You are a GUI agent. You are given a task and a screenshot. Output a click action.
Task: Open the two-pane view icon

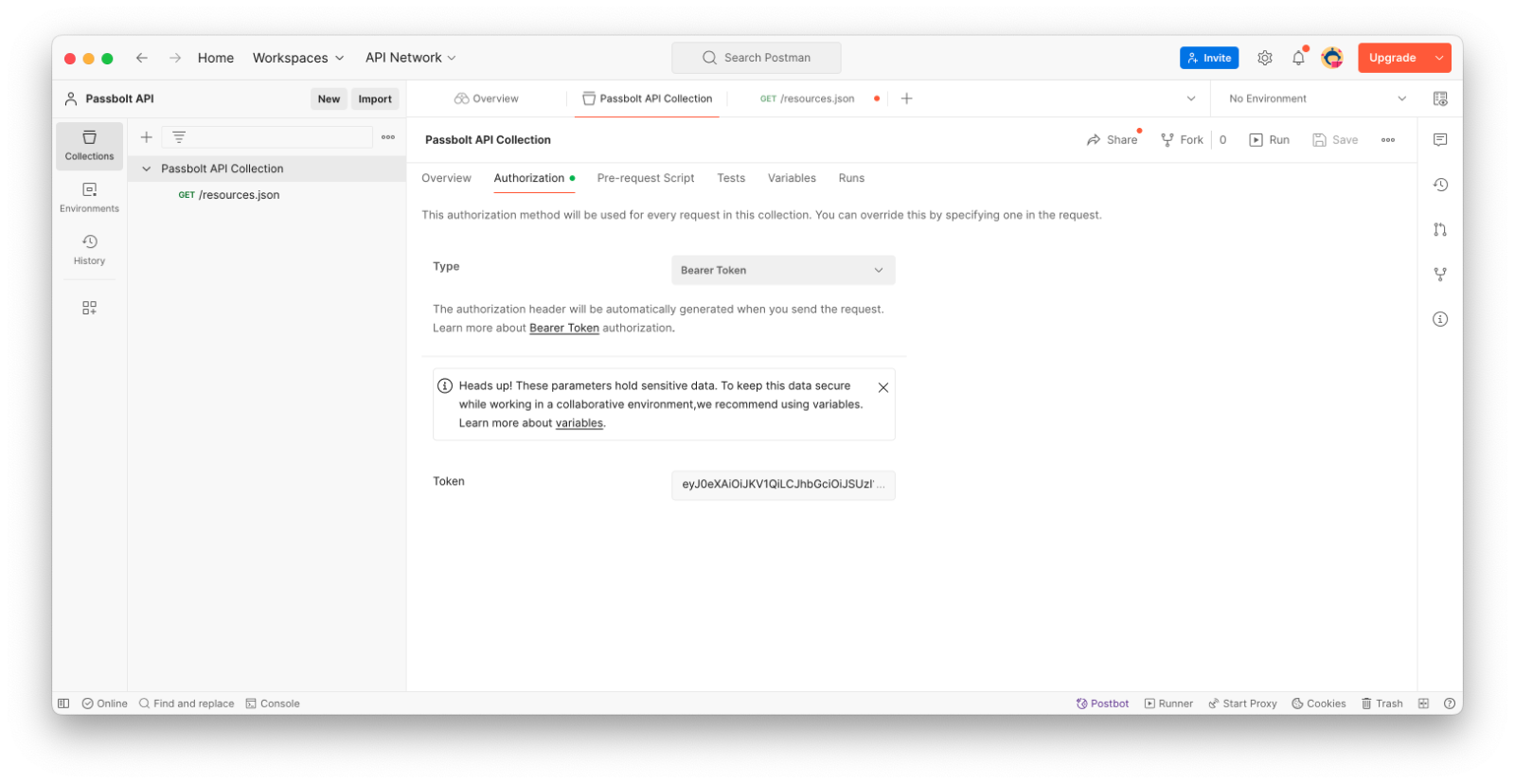(1423, 704)
